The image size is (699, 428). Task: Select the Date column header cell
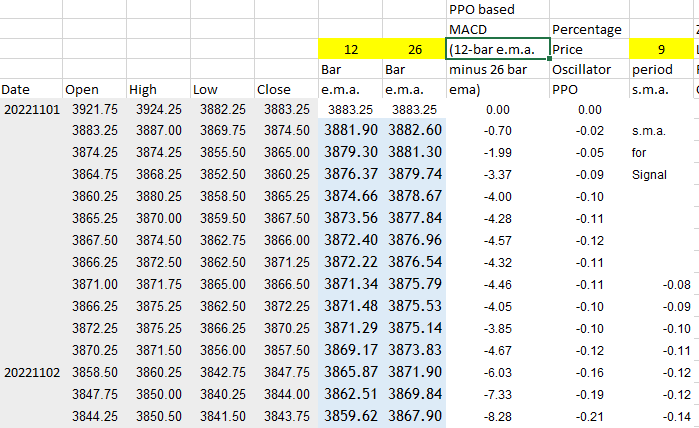tap(30, 90)
